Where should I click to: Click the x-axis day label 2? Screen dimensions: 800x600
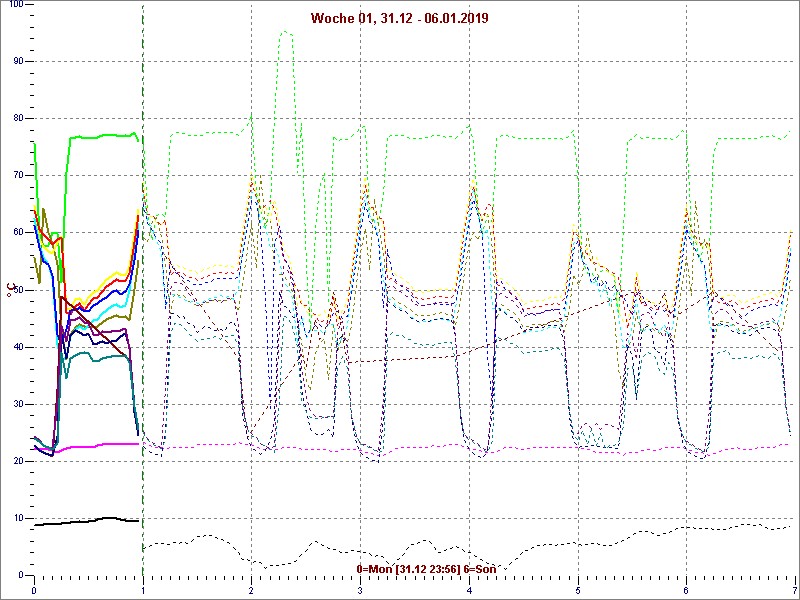(x=252, y=590)
